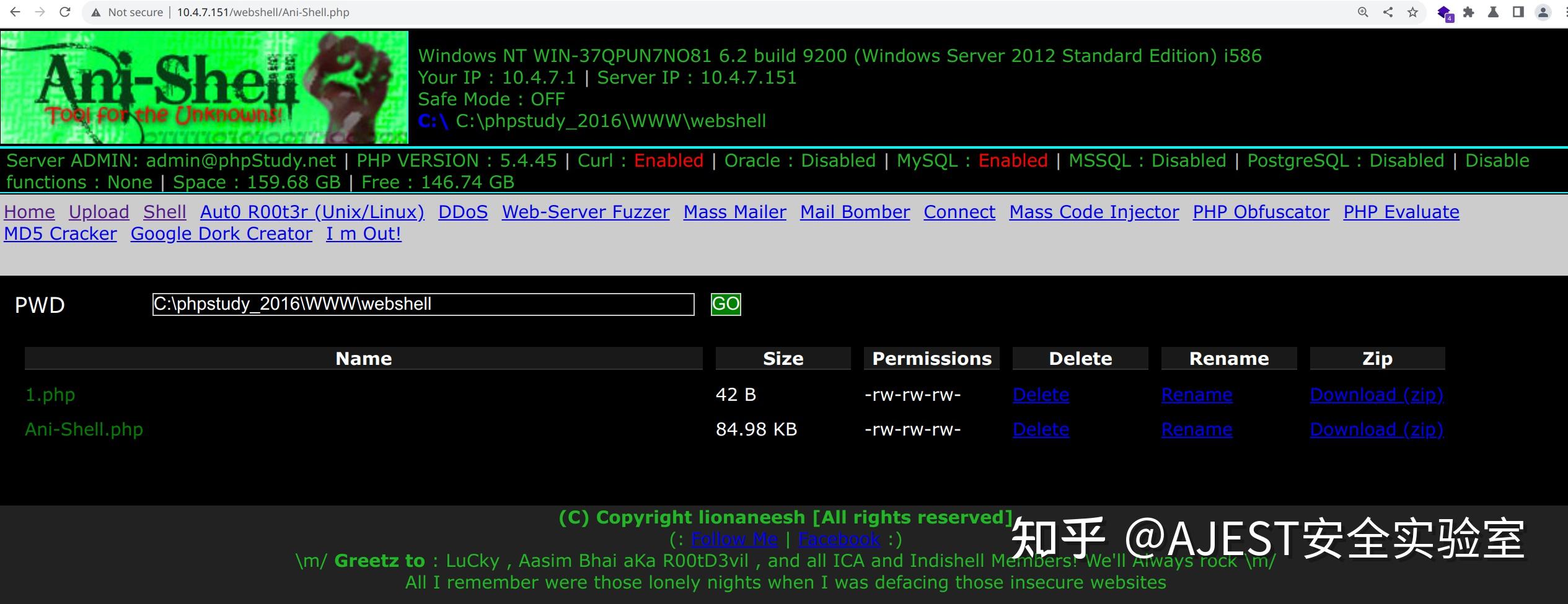This screenshot has height=604, width=1568.
Task: Open the Google Dork Creator link
Action: 221,234
